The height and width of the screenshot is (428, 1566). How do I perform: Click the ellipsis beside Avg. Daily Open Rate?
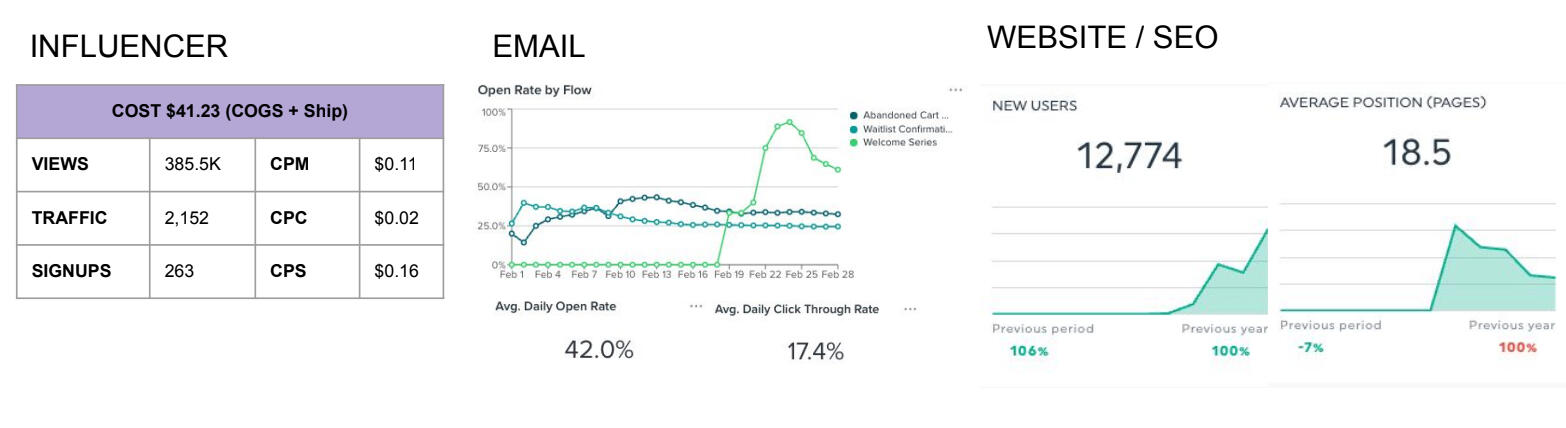696,307
